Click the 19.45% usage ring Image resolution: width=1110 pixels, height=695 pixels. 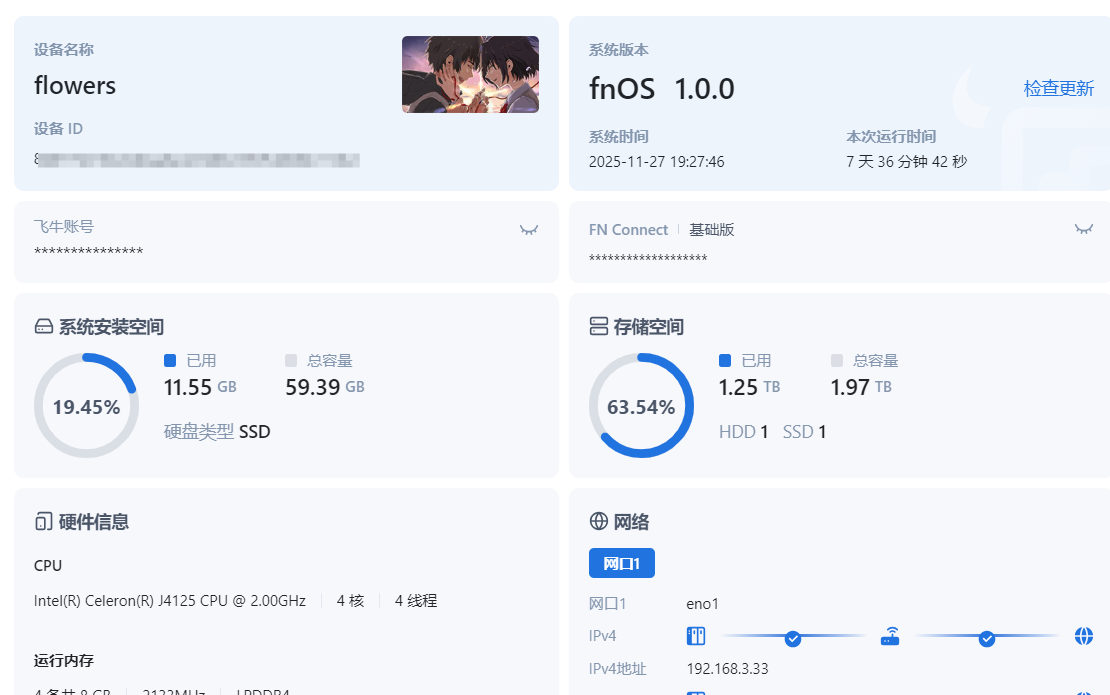tap(86, 406)
